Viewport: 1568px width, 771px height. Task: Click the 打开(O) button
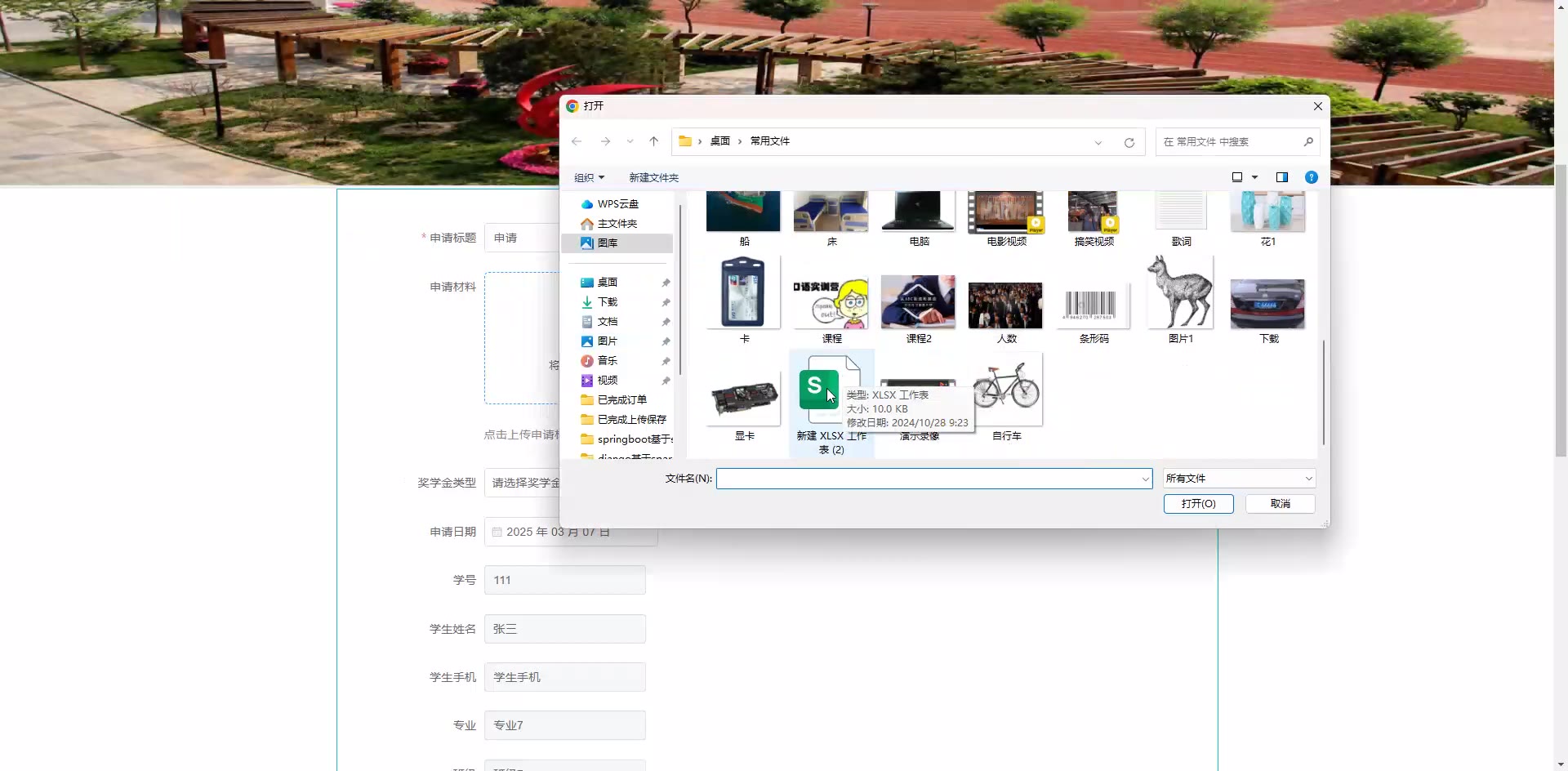pyautogui.click(x=1198, y=504)
